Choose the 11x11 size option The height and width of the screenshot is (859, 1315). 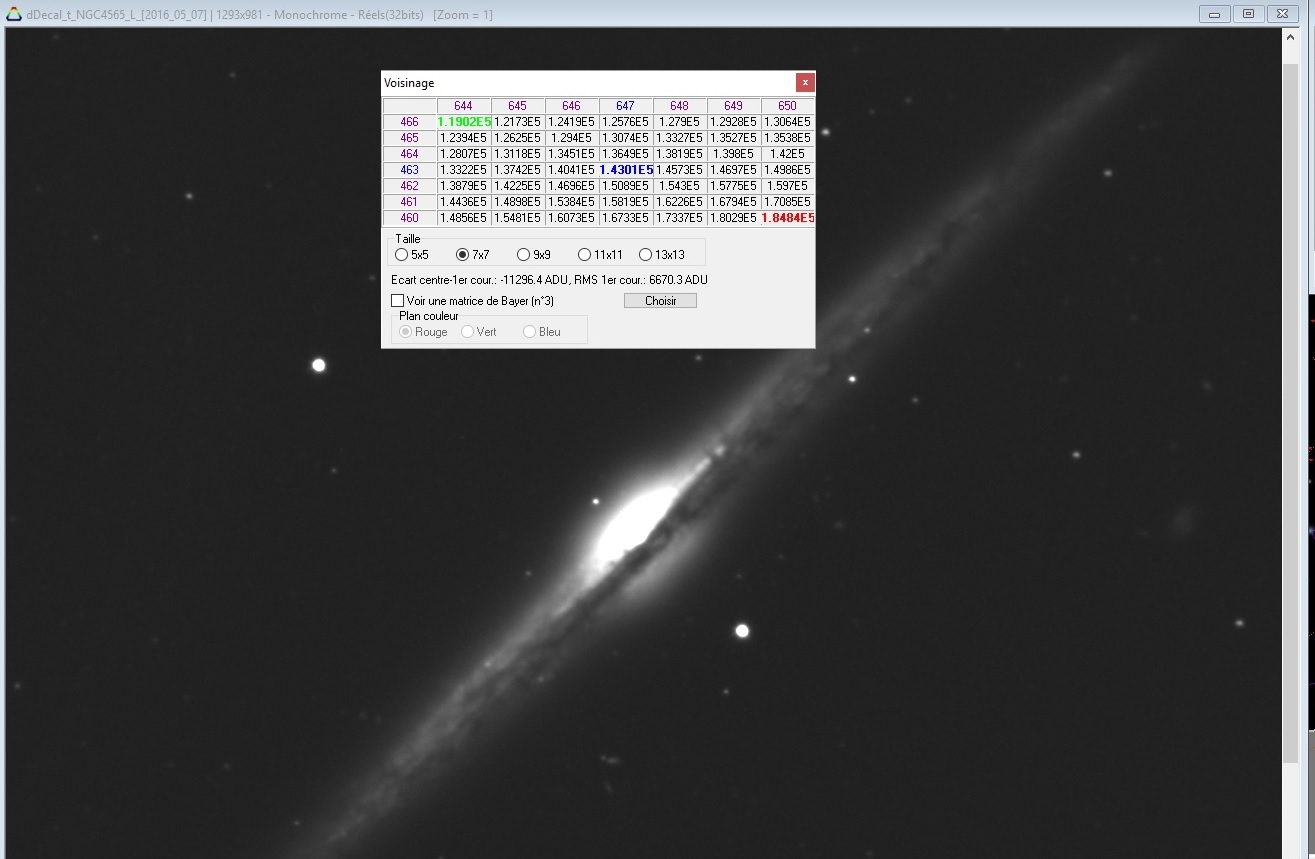coord(584,255)
